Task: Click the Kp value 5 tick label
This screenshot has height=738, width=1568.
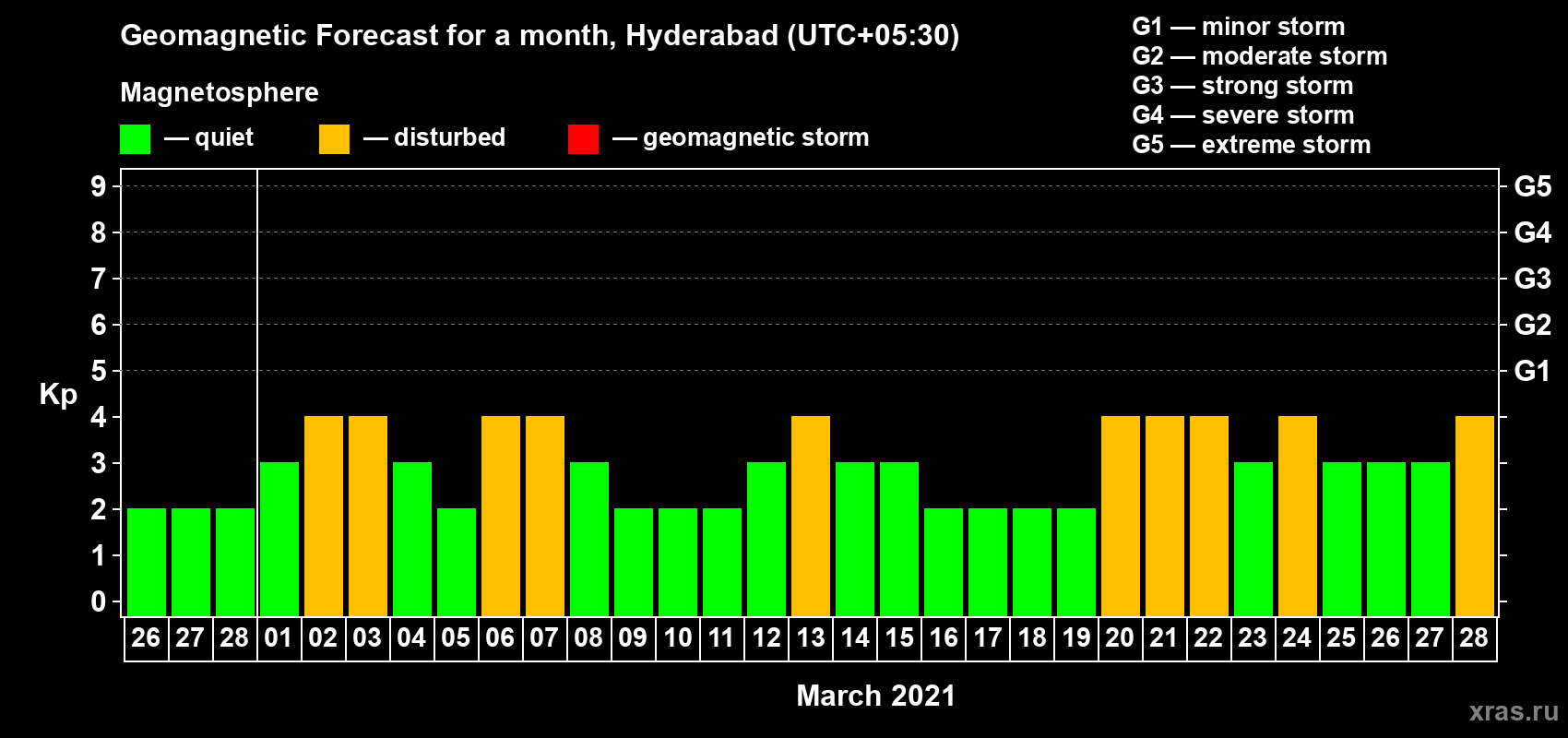Action: [99, 371]
